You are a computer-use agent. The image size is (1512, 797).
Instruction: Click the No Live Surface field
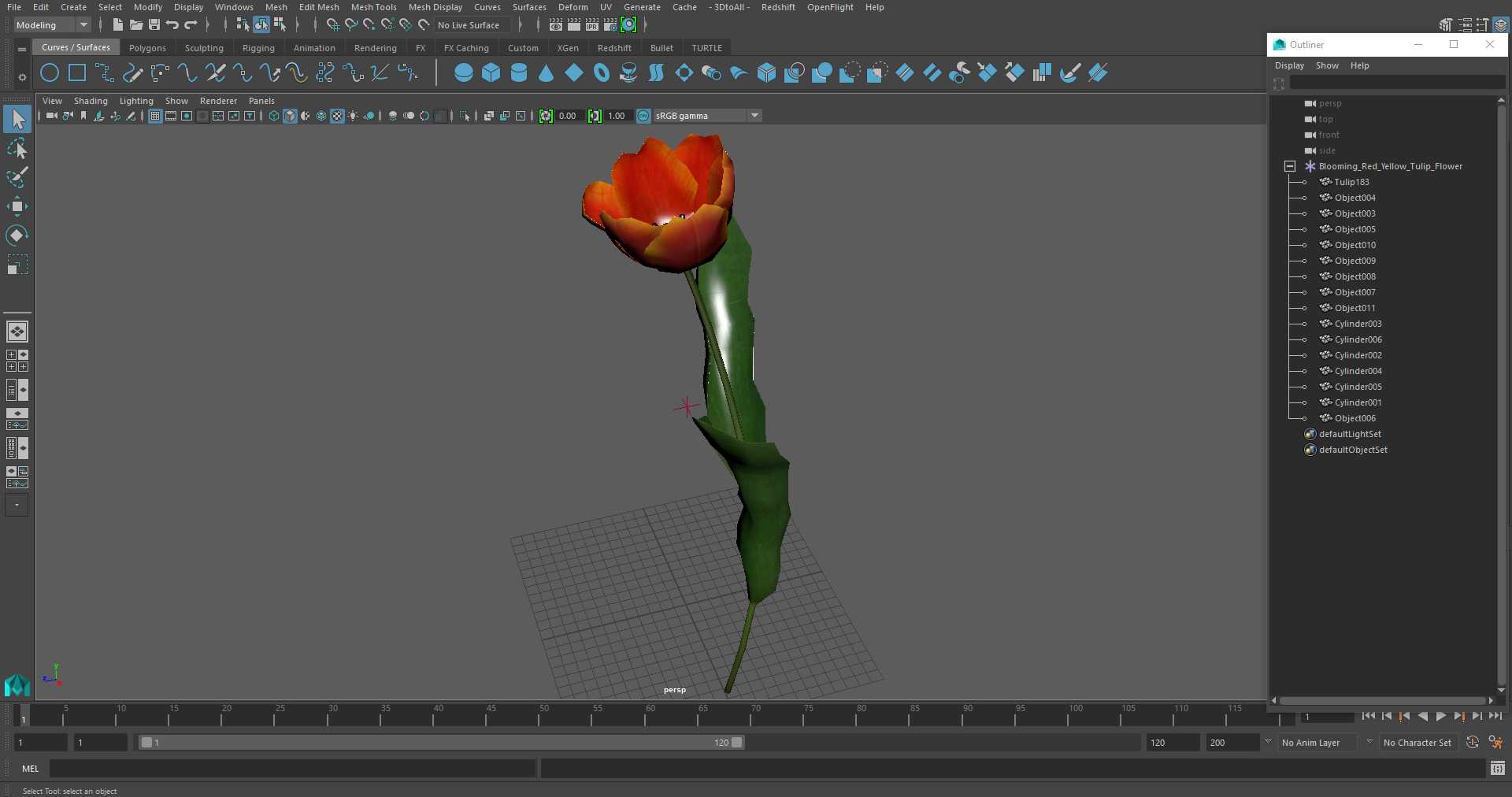(x=474, y=25)
